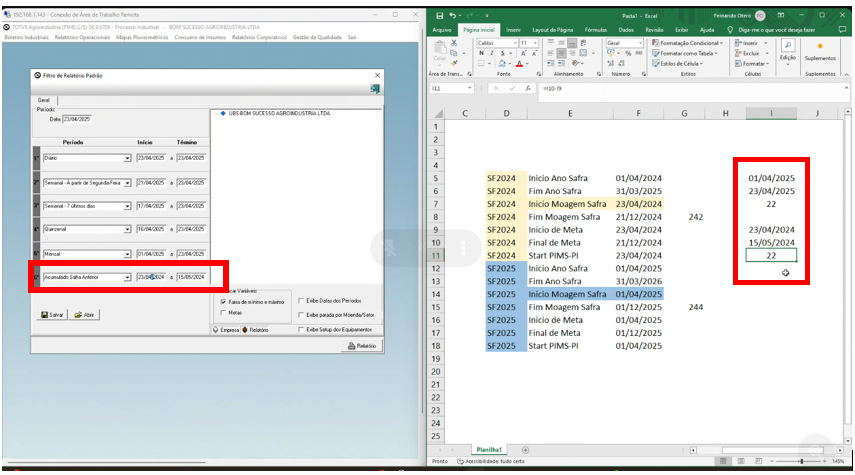This screenshot has height=475, width=855.
Task: Save the Excel workbook using the quick-access disk icon
Action: tap(439, 16)
